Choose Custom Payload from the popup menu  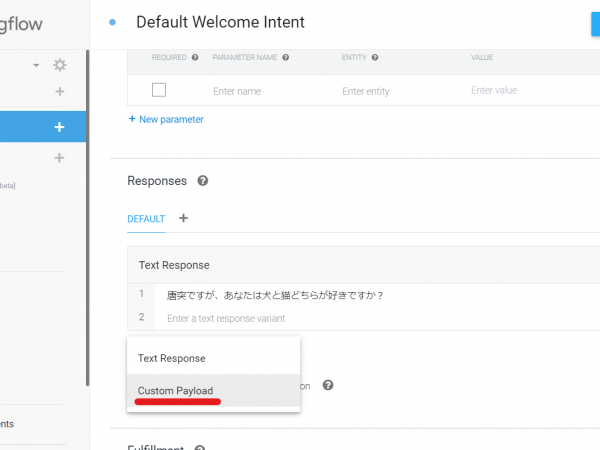(175, 390)
